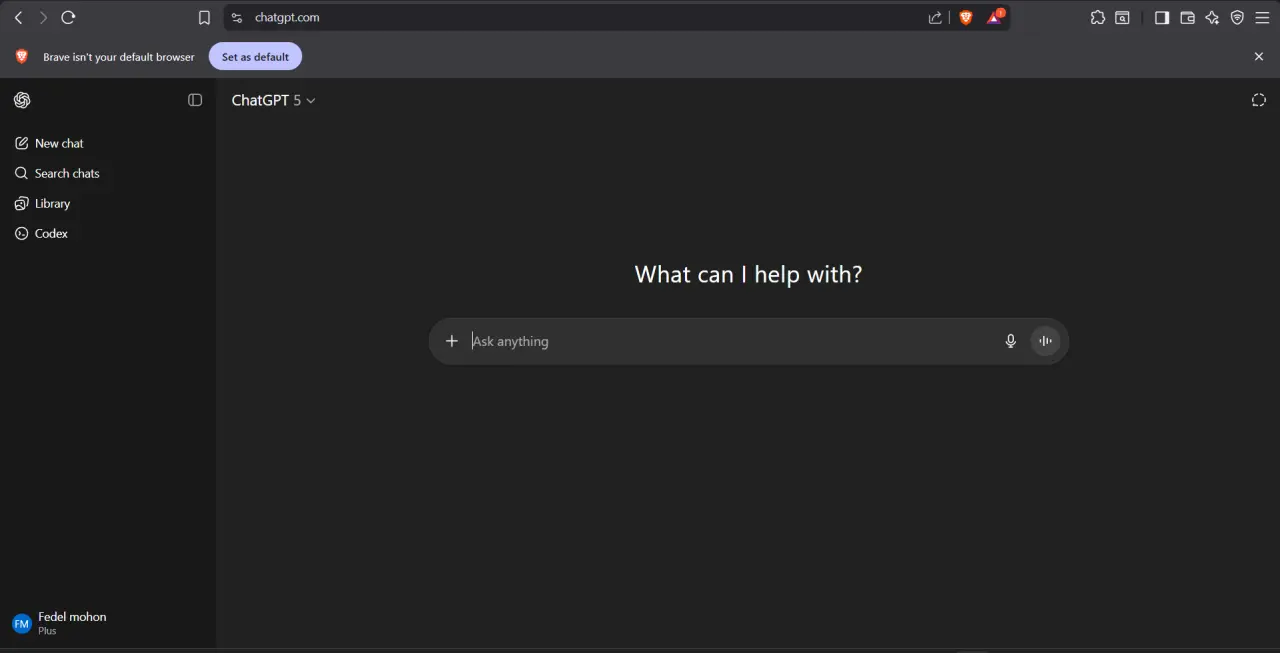Open the ChatGPT 5 model dropdown
The height and width of the screenshot is (653, 1280).
[x=273, y=100]
